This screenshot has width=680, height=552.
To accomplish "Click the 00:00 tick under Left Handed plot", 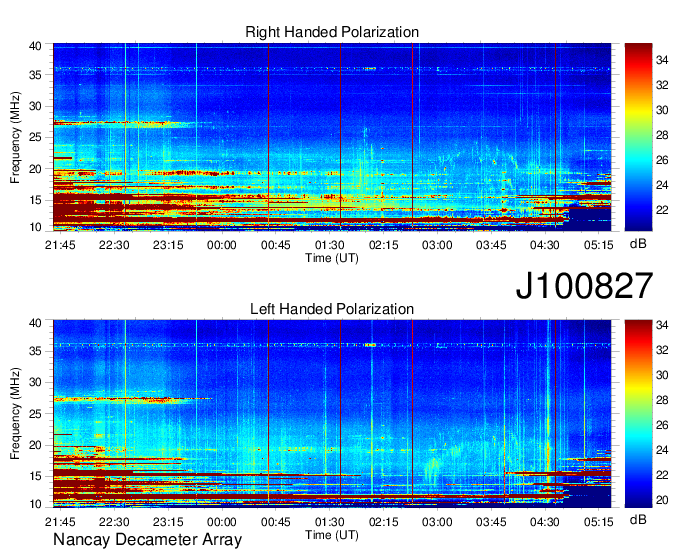I will (x=222, y=522).
